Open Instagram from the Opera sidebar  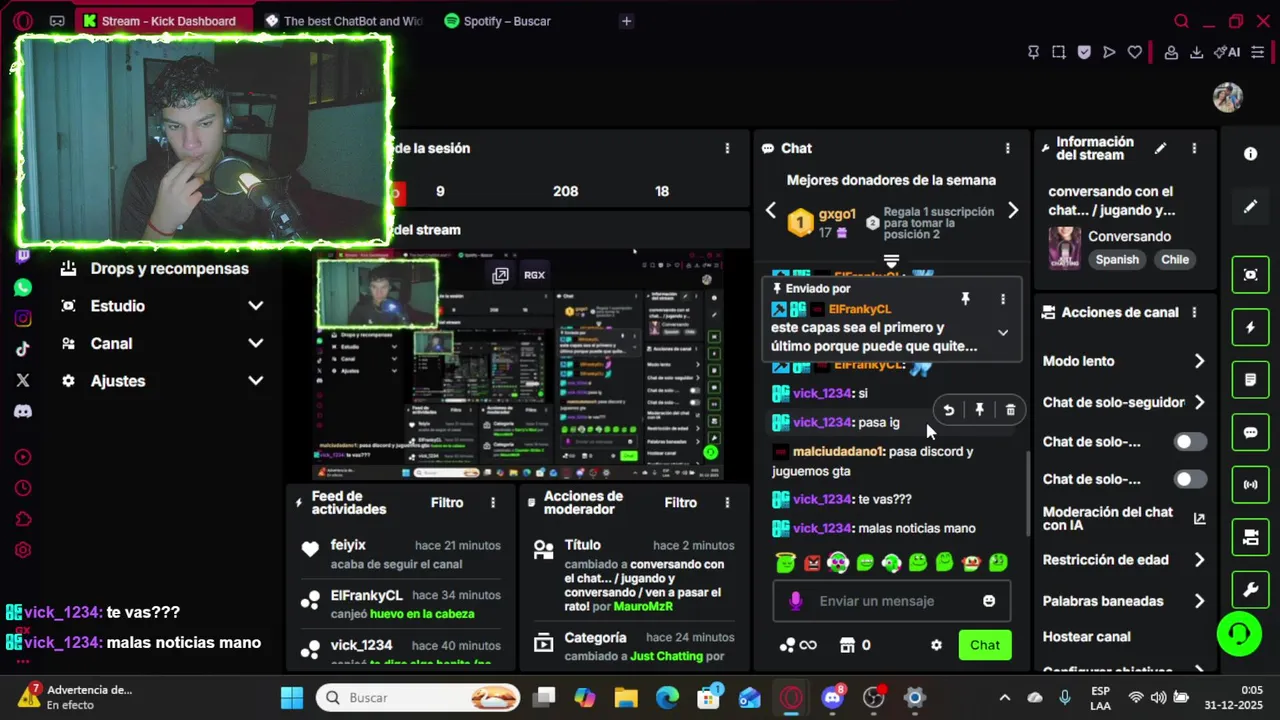point(23,319)
